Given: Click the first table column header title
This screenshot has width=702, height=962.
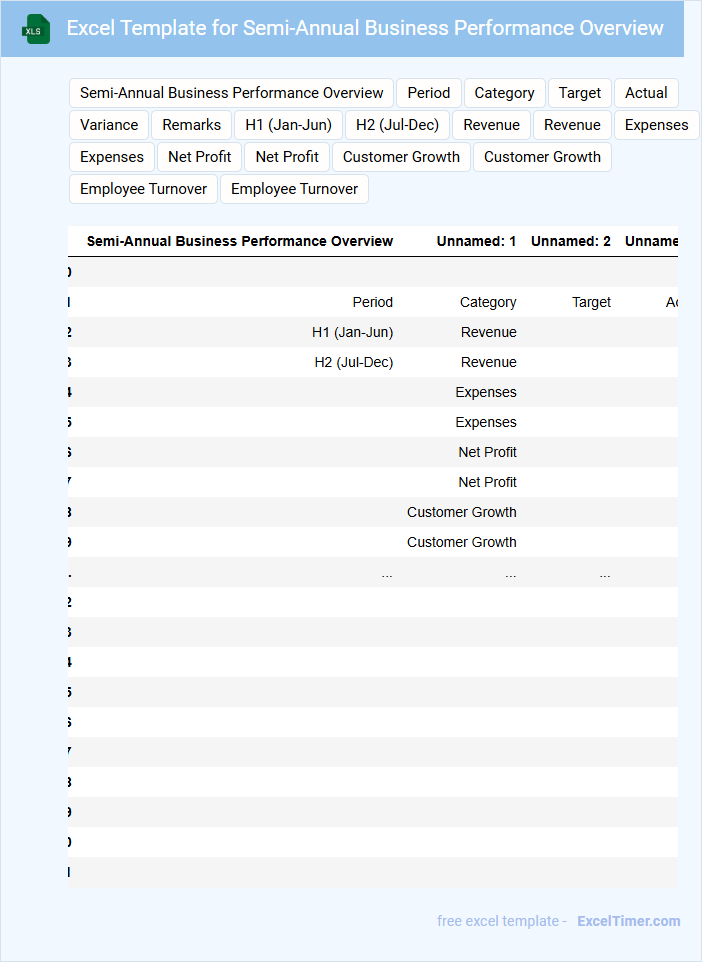Looking at the screenshot, I should [x=240, y=241].
